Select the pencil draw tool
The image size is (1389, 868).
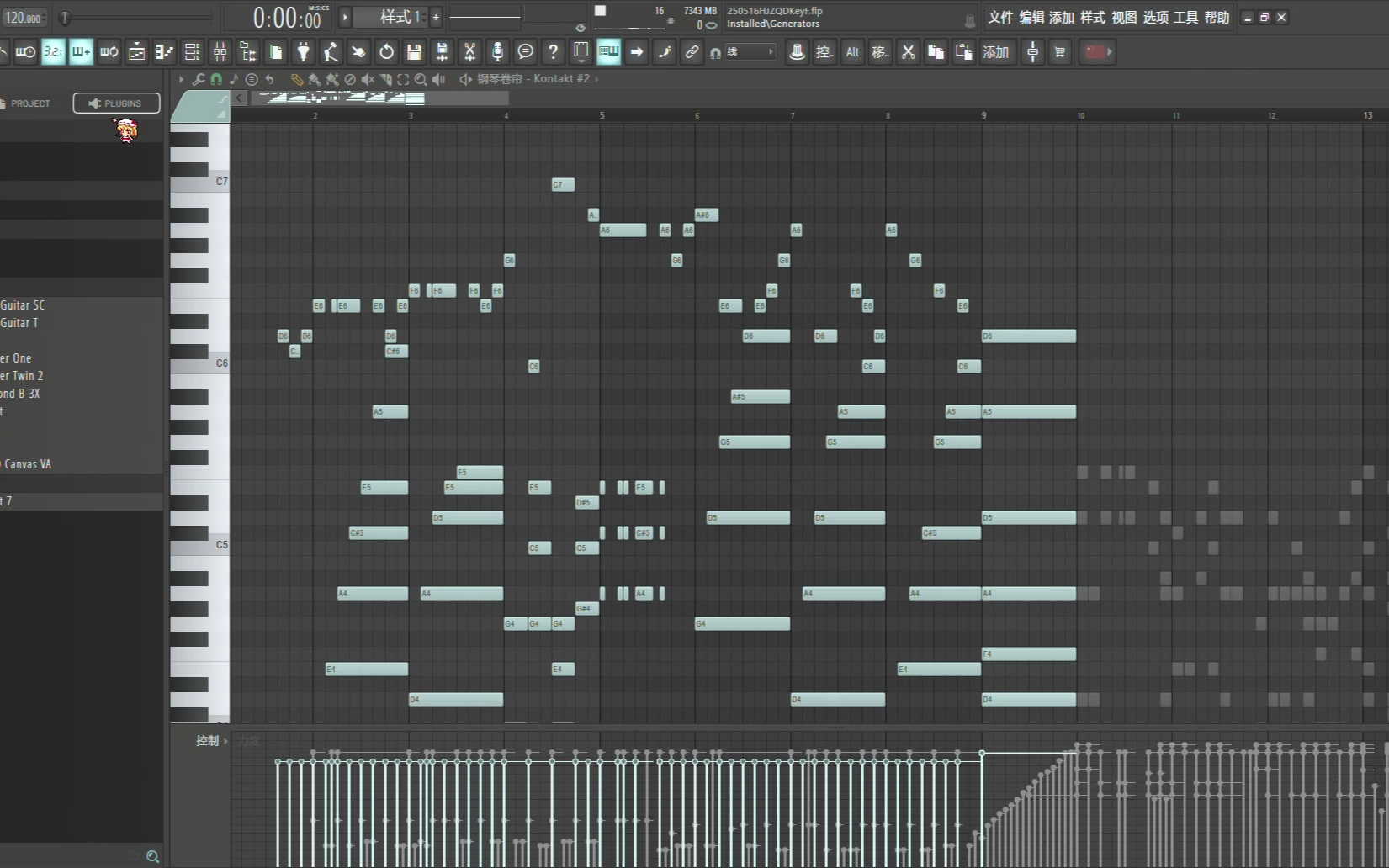pyautogui.click(x=297, y=79)
